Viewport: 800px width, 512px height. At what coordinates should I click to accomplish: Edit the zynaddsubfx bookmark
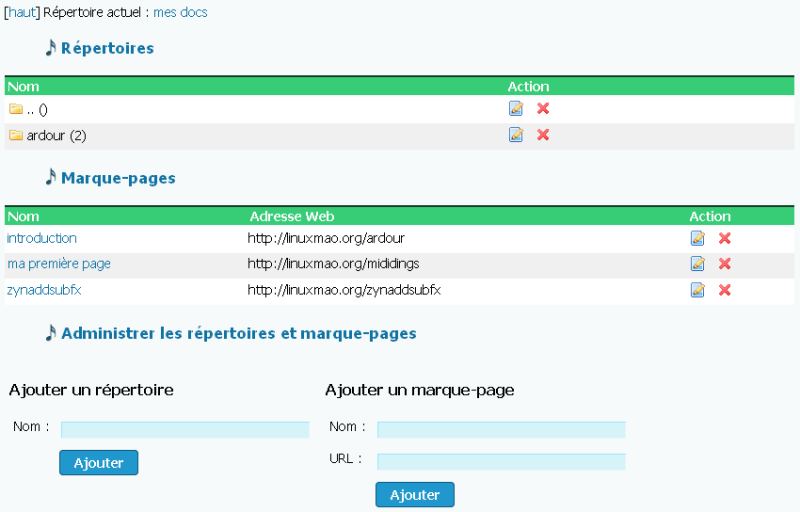pos(697,290)
